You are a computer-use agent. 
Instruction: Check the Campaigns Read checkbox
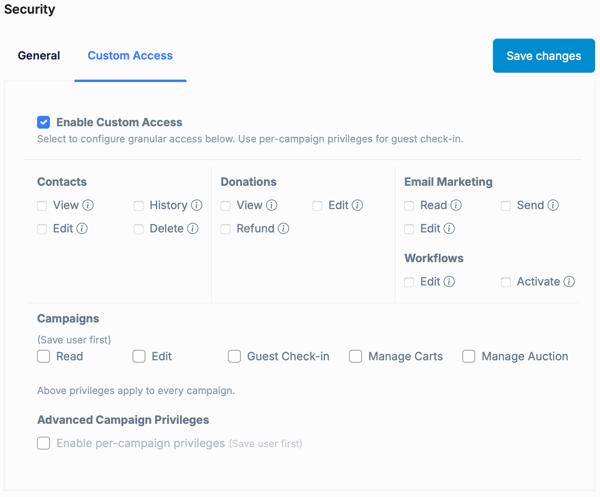44,356
